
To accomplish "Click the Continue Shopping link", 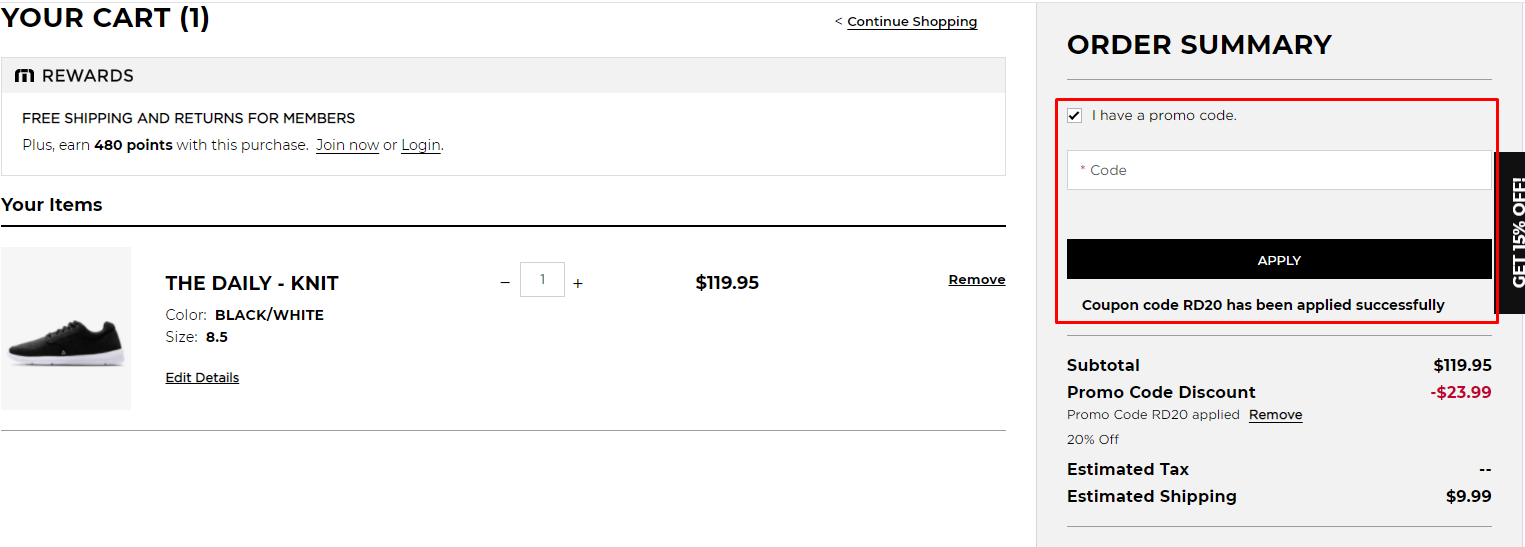I will (912, 22).
